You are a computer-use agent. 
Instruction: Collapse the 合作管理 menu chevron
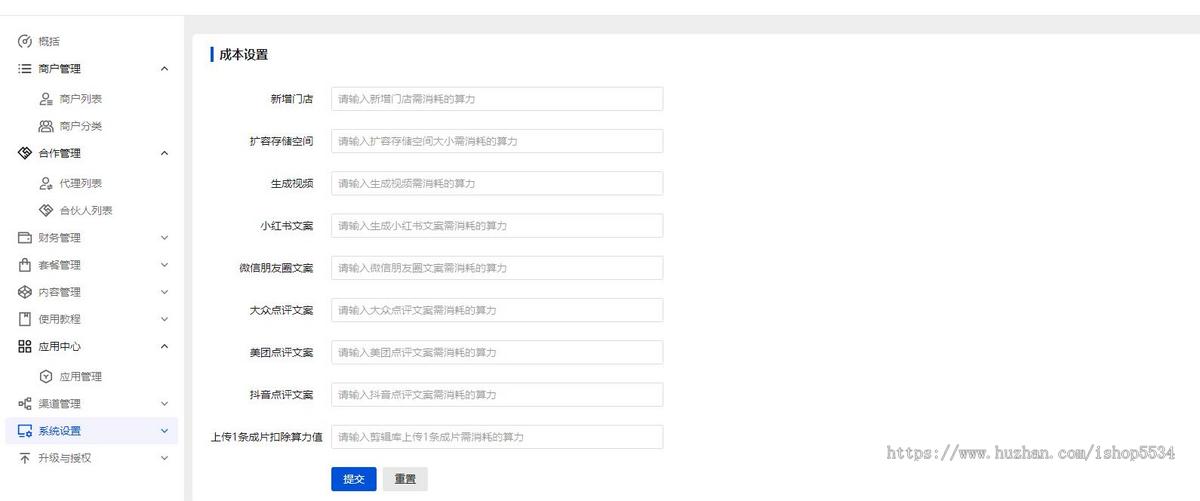[x=164, y=153]
